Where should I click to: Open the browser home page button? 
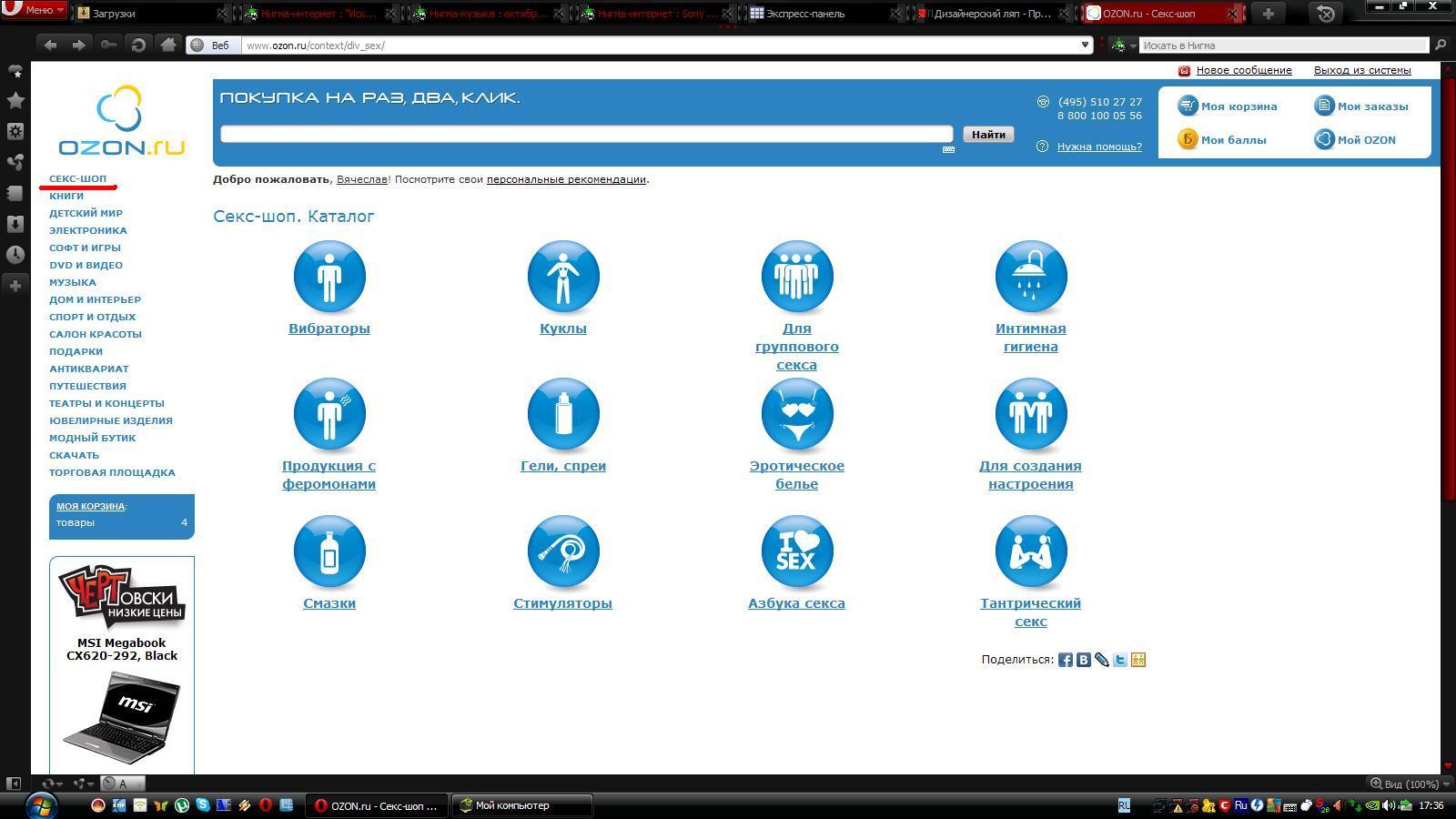click(x=167, y=45)
